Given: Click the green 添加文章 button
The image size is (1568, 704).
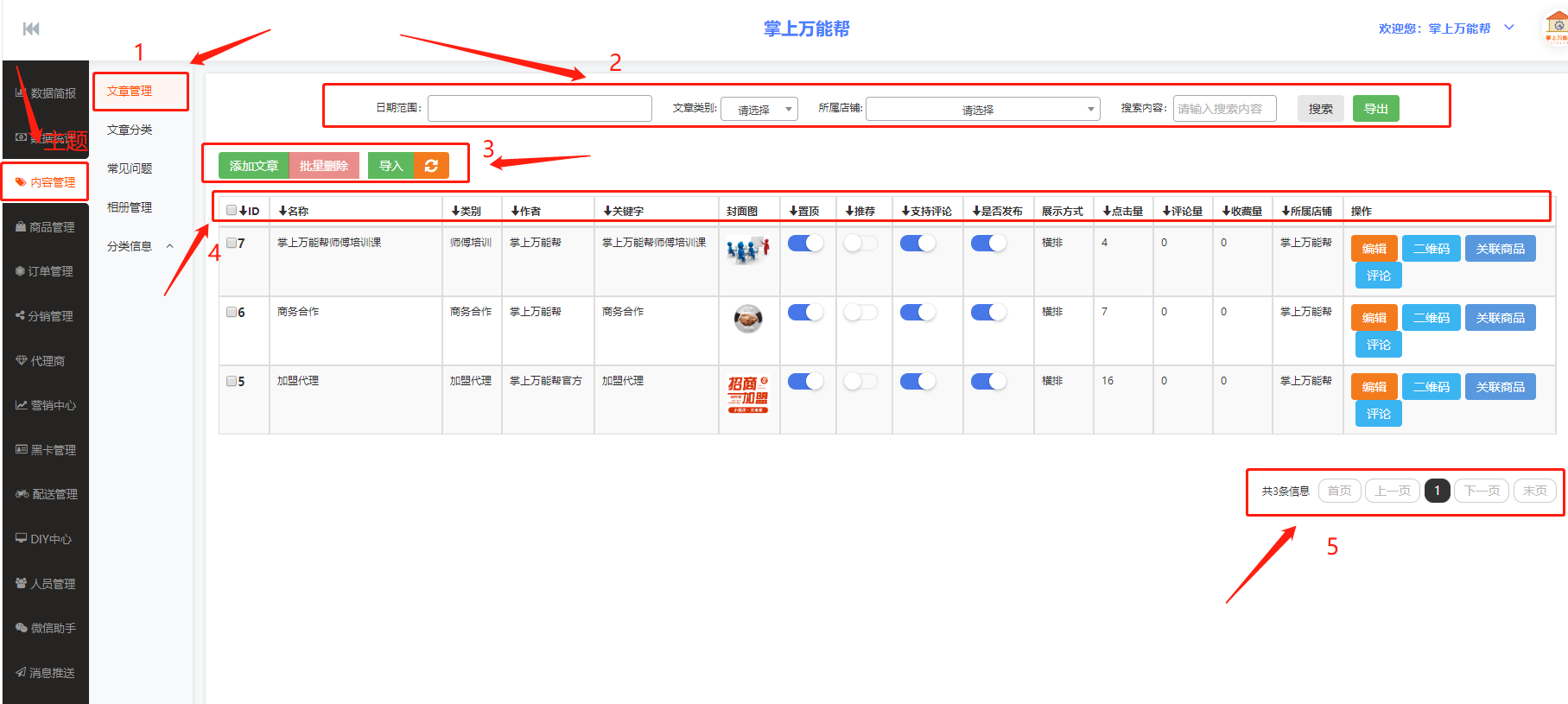Looking at the screenshot, I should 253,166.
